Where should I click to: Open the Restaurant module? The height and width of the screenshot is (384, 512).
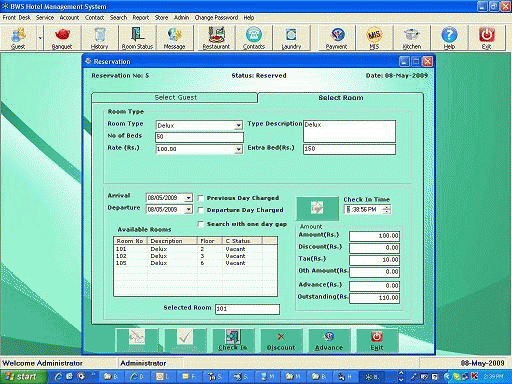216,38
